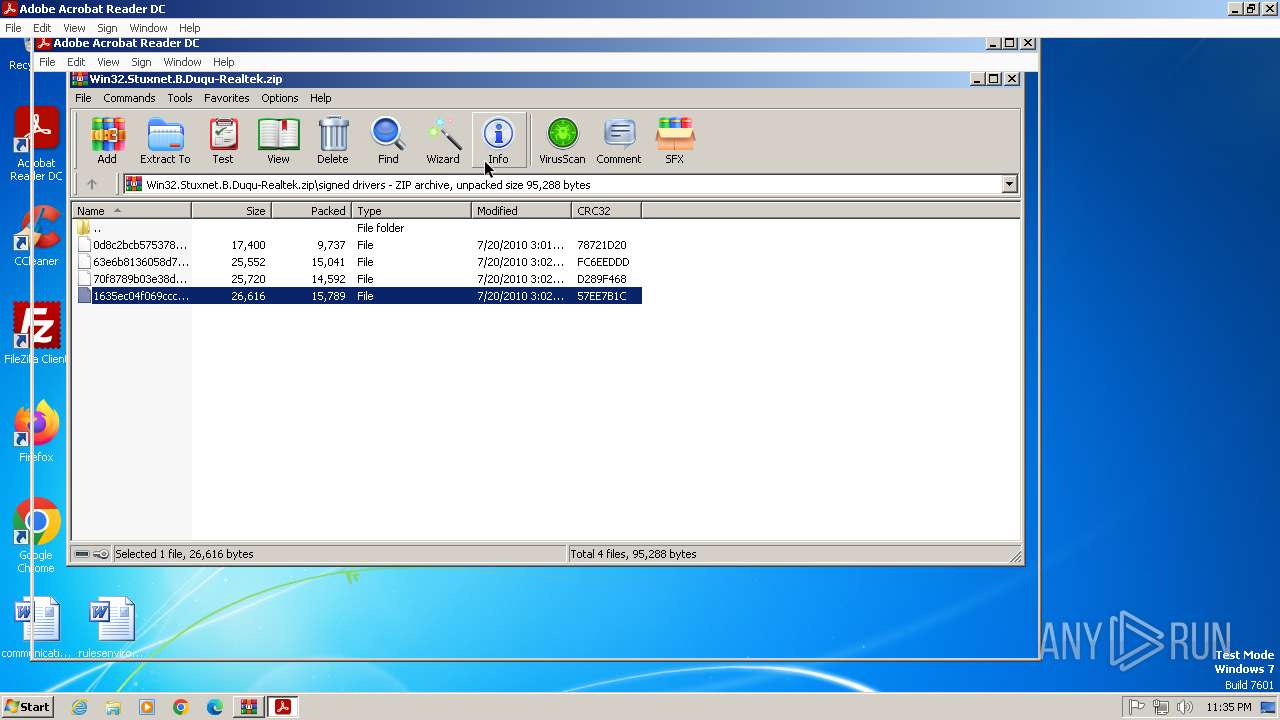Open the WinRAR Help menu

320,98
